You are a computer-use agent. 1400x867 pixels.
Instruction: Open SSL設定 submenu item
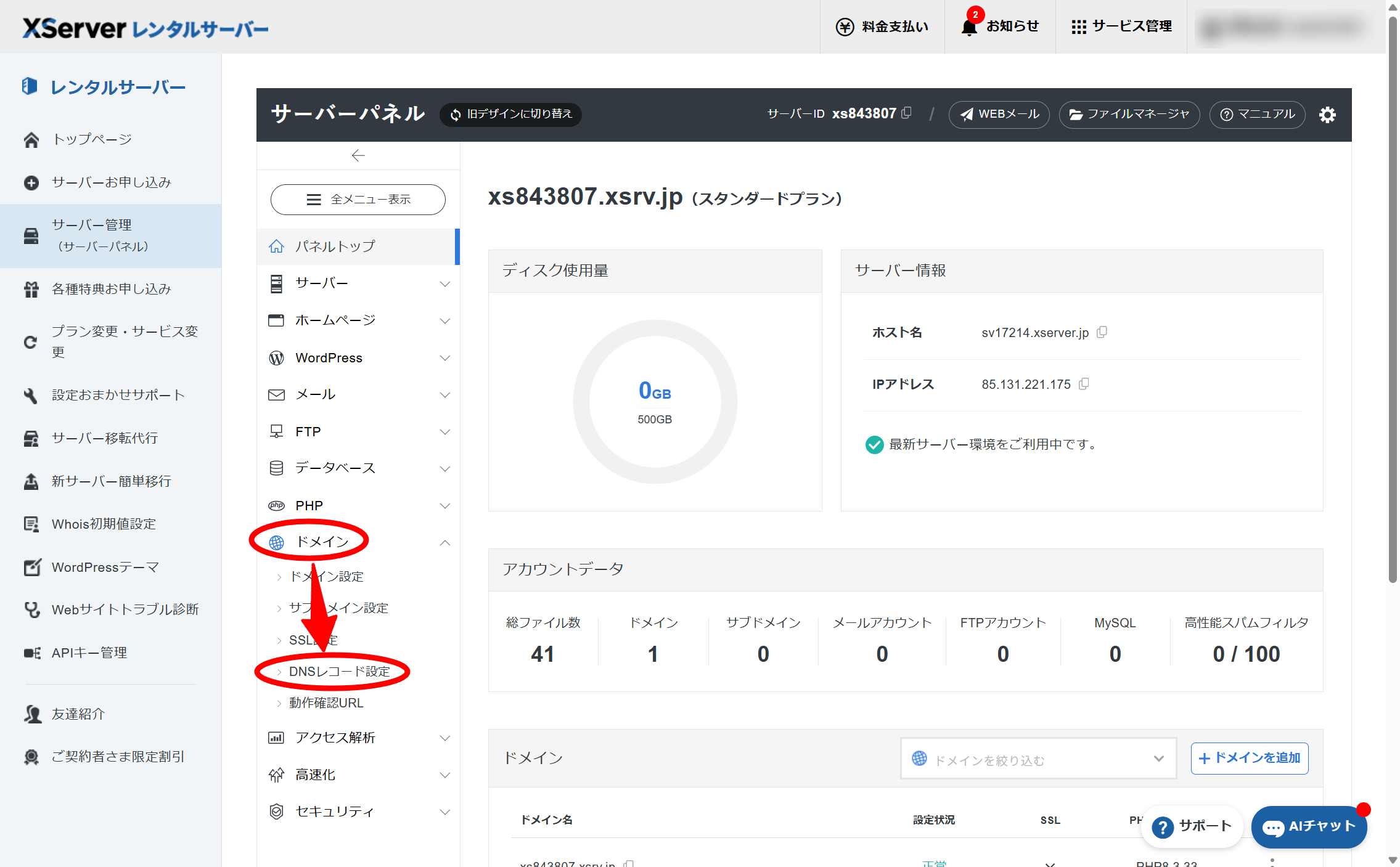click(x=313, y=640)
